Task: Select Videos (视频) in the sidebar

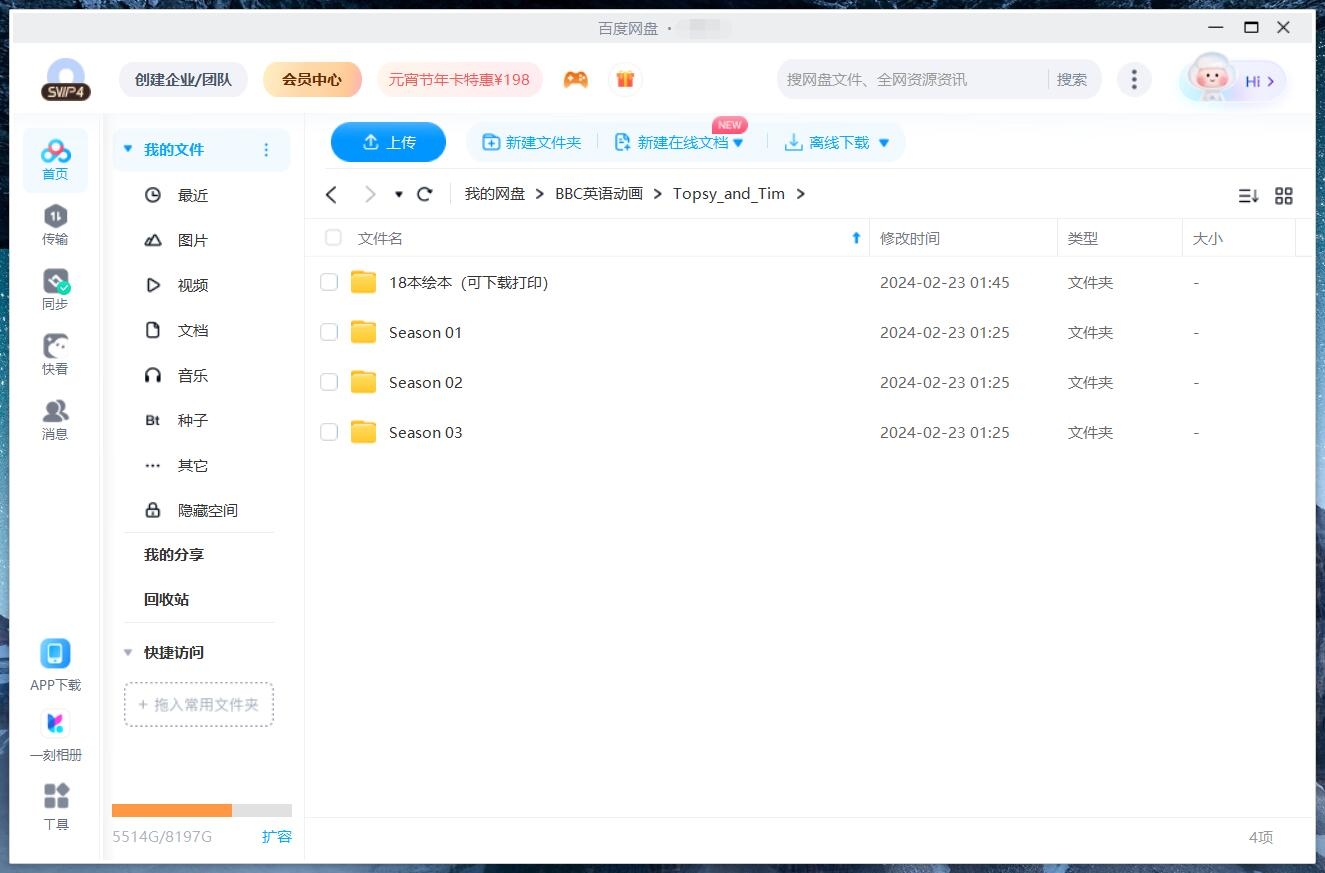Action: [x=192, y=285]
